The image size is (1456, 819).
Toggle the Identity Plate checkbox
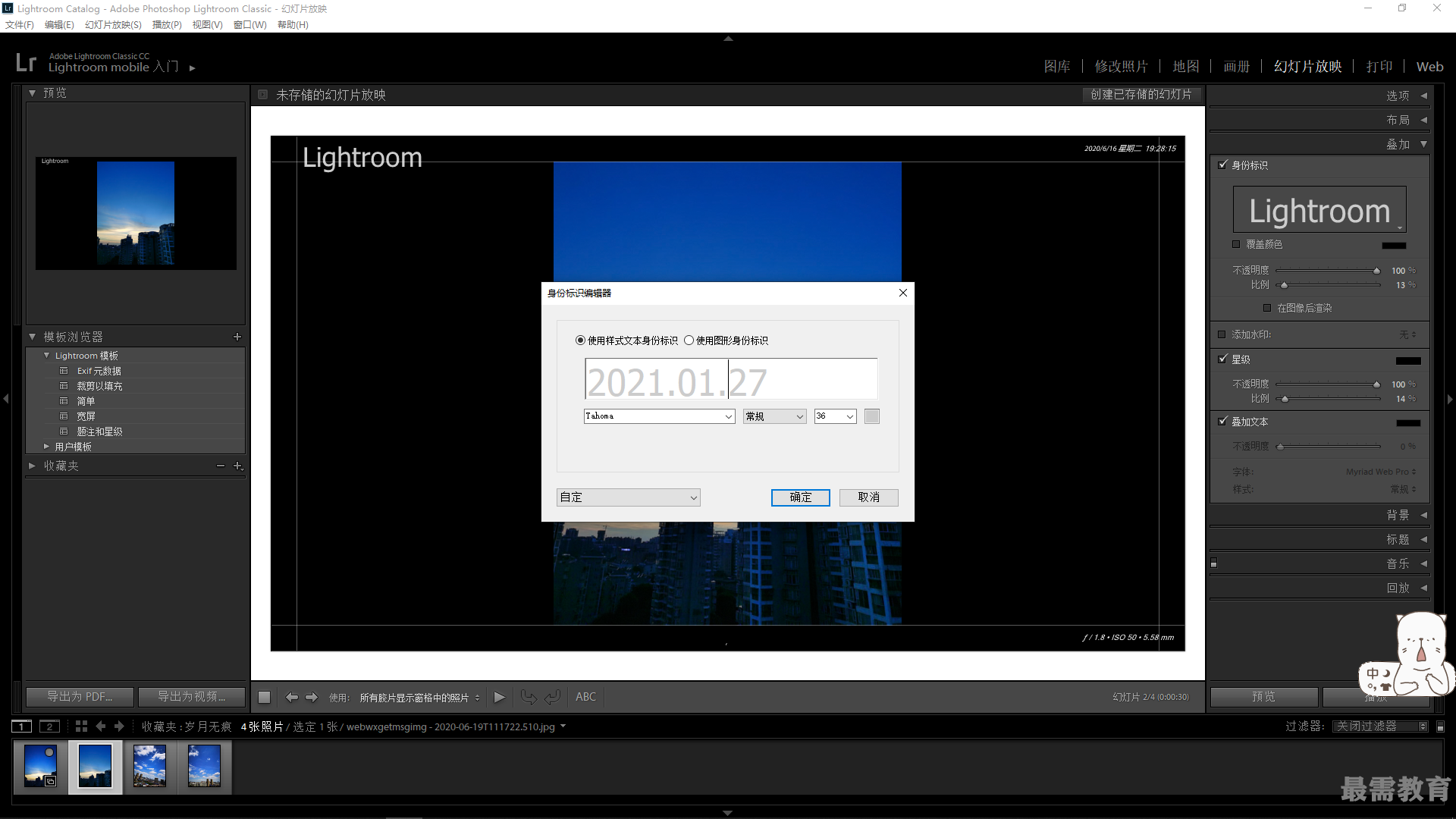[x=1222, y=165]
